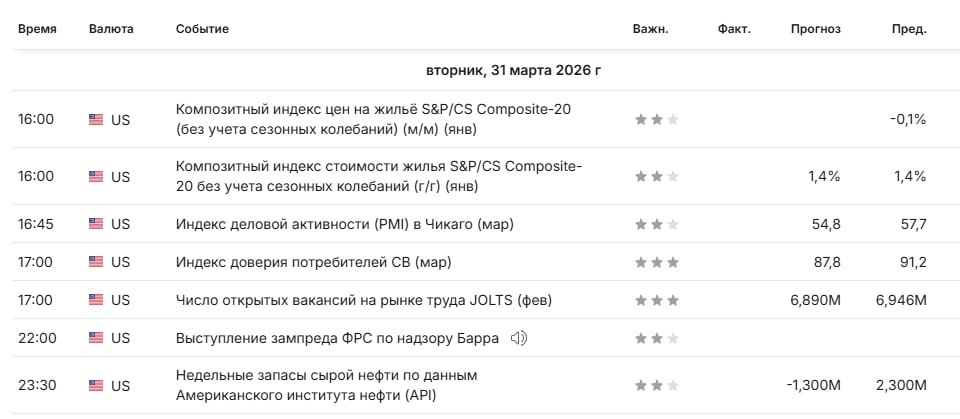The image size is (960, 419).
Task: Click US flag in the 23:30 API row
Action: 96,385
